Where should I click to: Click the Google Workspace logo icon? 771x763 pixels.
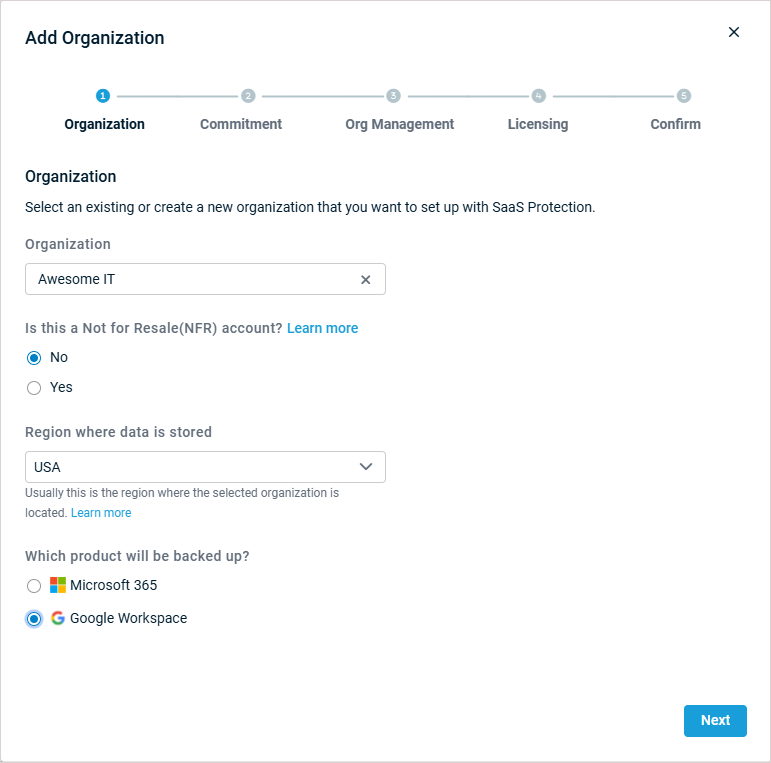click(58, 618)
